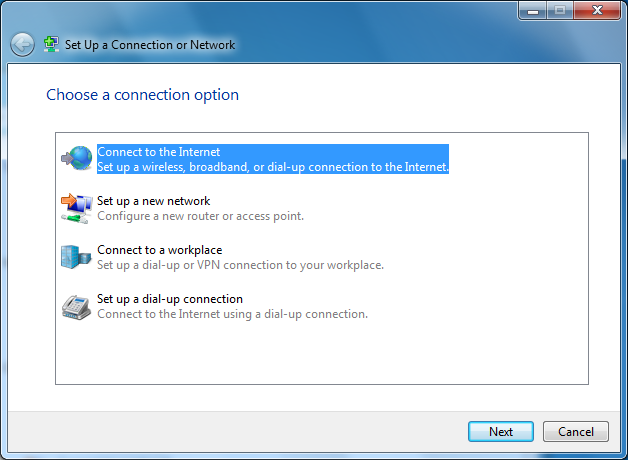628x460 pixels.
Task: Select 'Connect to a workplace' option
Action: click(x=159, y=250)
